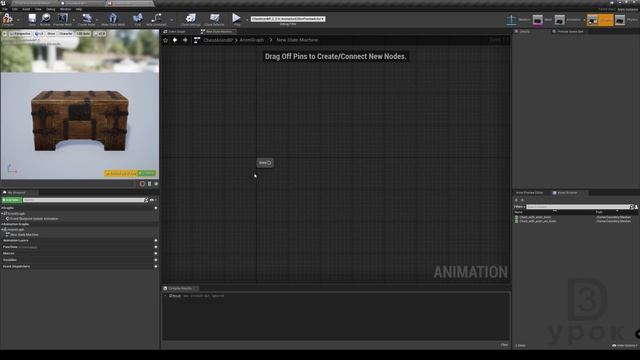The width and height of the screenshot is (640, 360).
Task: Click the pause button below the viewport
Action: coord(149,184)
